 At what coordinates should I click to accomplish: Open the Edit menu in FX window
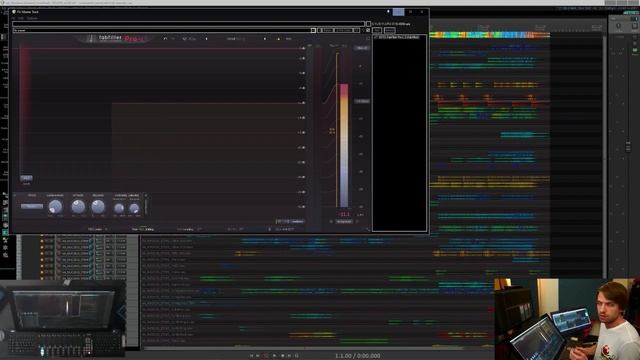(x=21, y=18)
